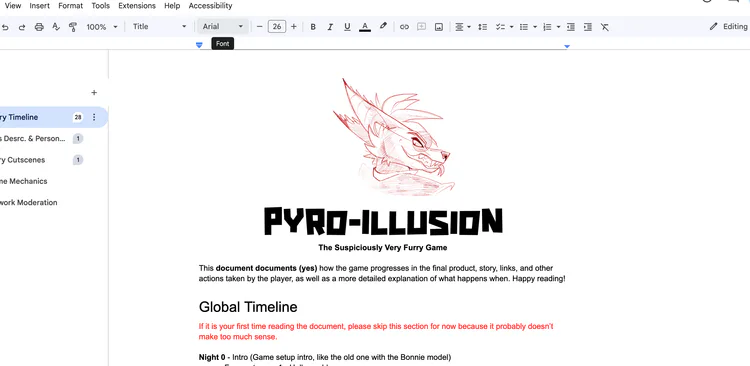Open the Accessibility menu
The width and height of the screenshot is (750, 366).
210,6
